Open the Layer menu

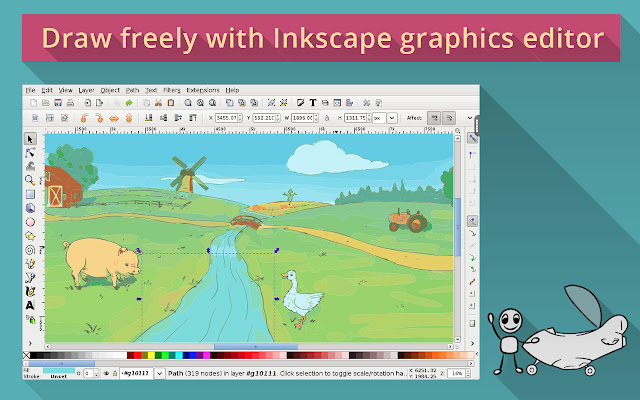point(86,90)
